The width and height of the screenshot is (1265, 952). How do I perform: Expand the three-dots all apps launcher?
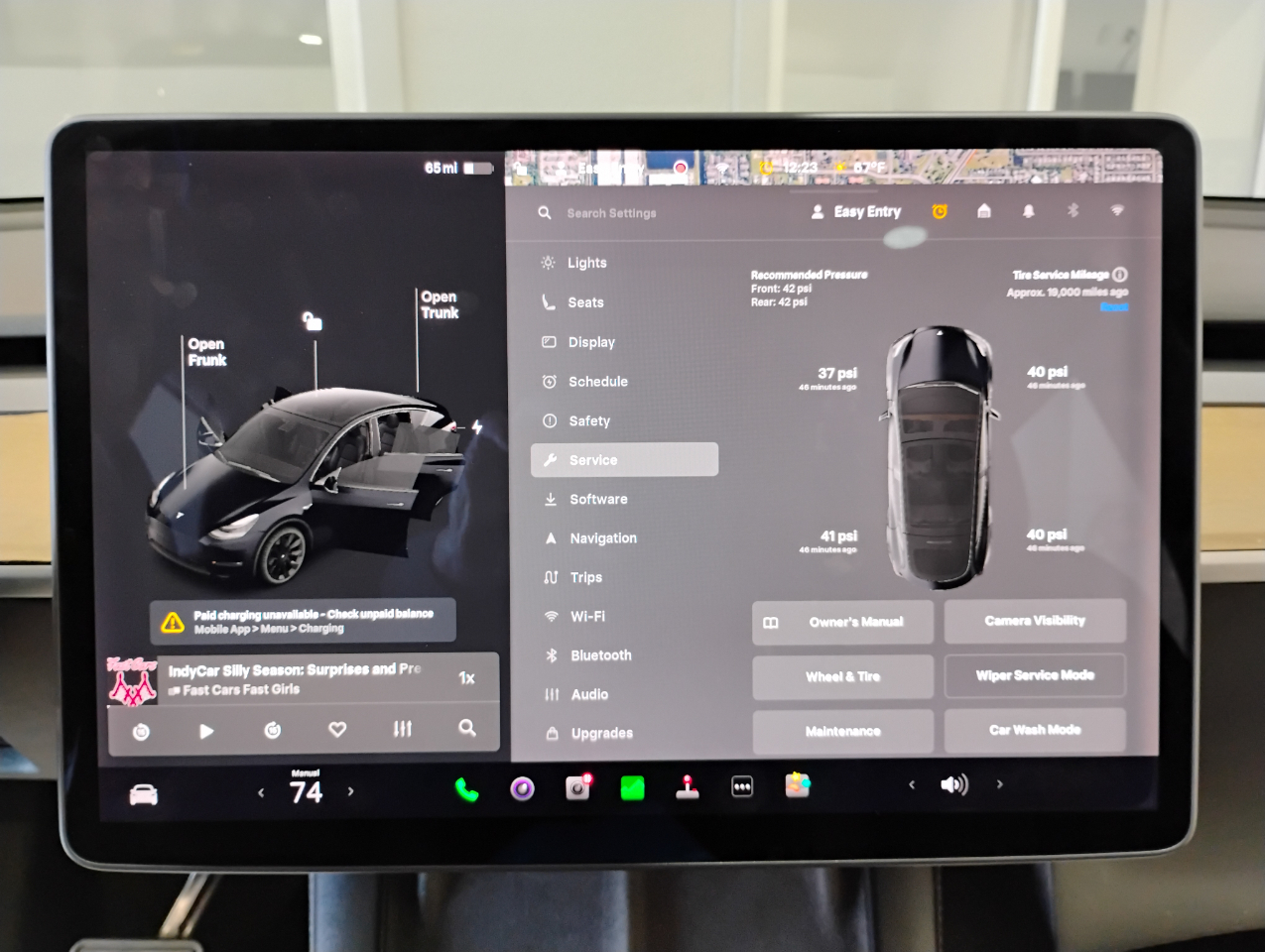tap(742, 787)
